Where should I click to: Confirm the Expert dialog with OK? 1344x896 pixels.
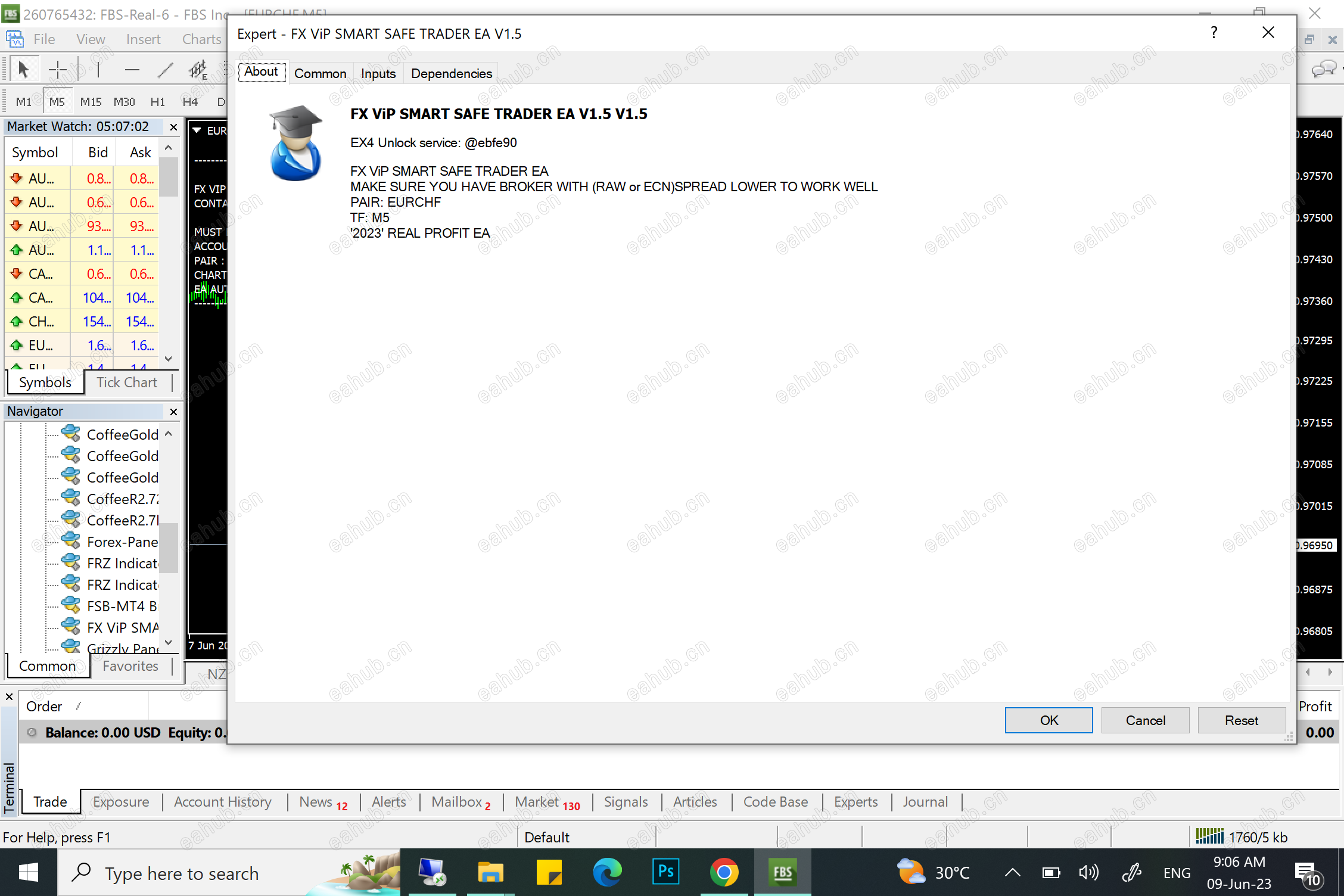point(1049,720)
